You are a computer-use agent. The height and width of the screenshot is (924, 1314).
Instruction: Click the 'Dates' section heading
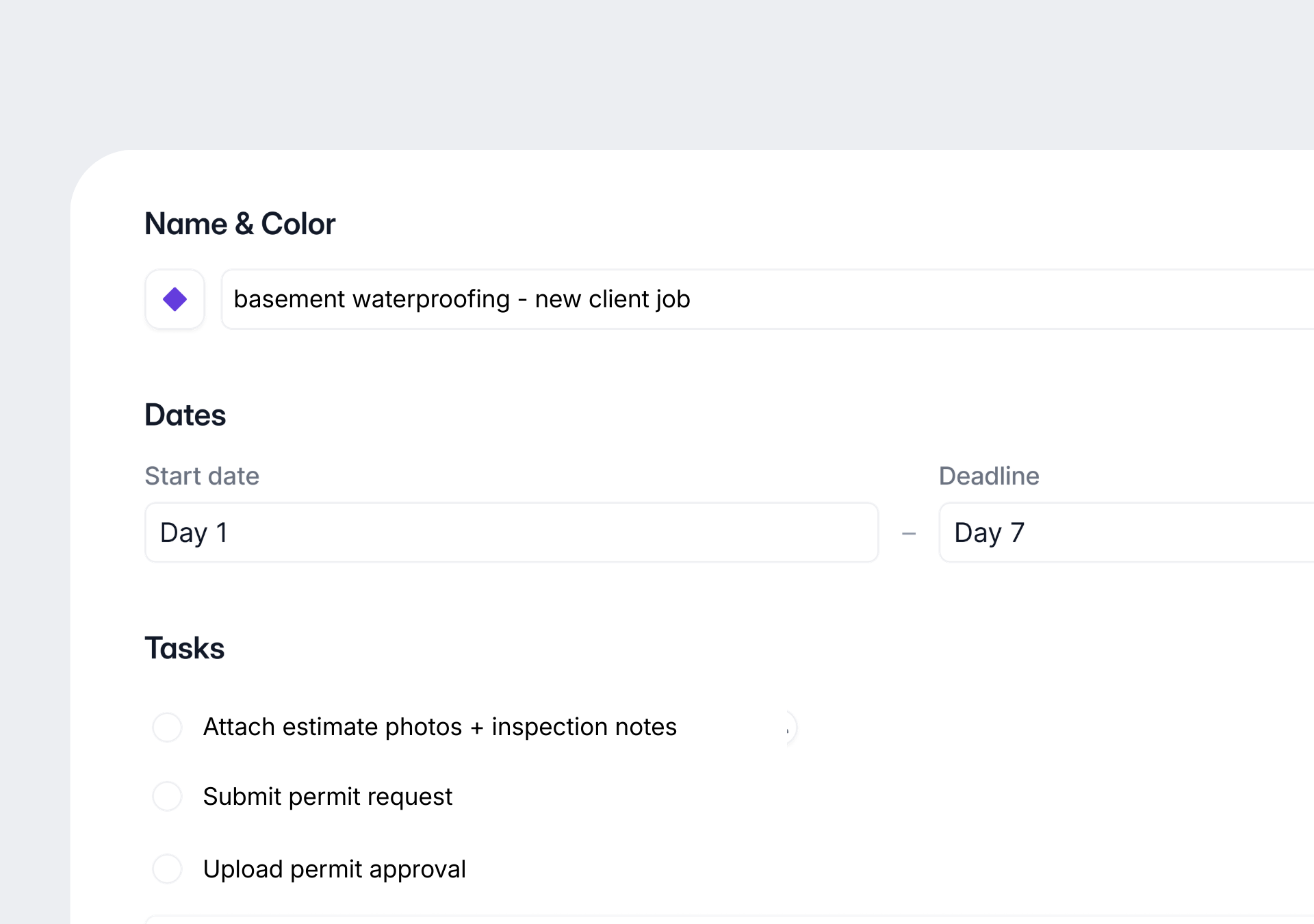(x=185, y=415)
